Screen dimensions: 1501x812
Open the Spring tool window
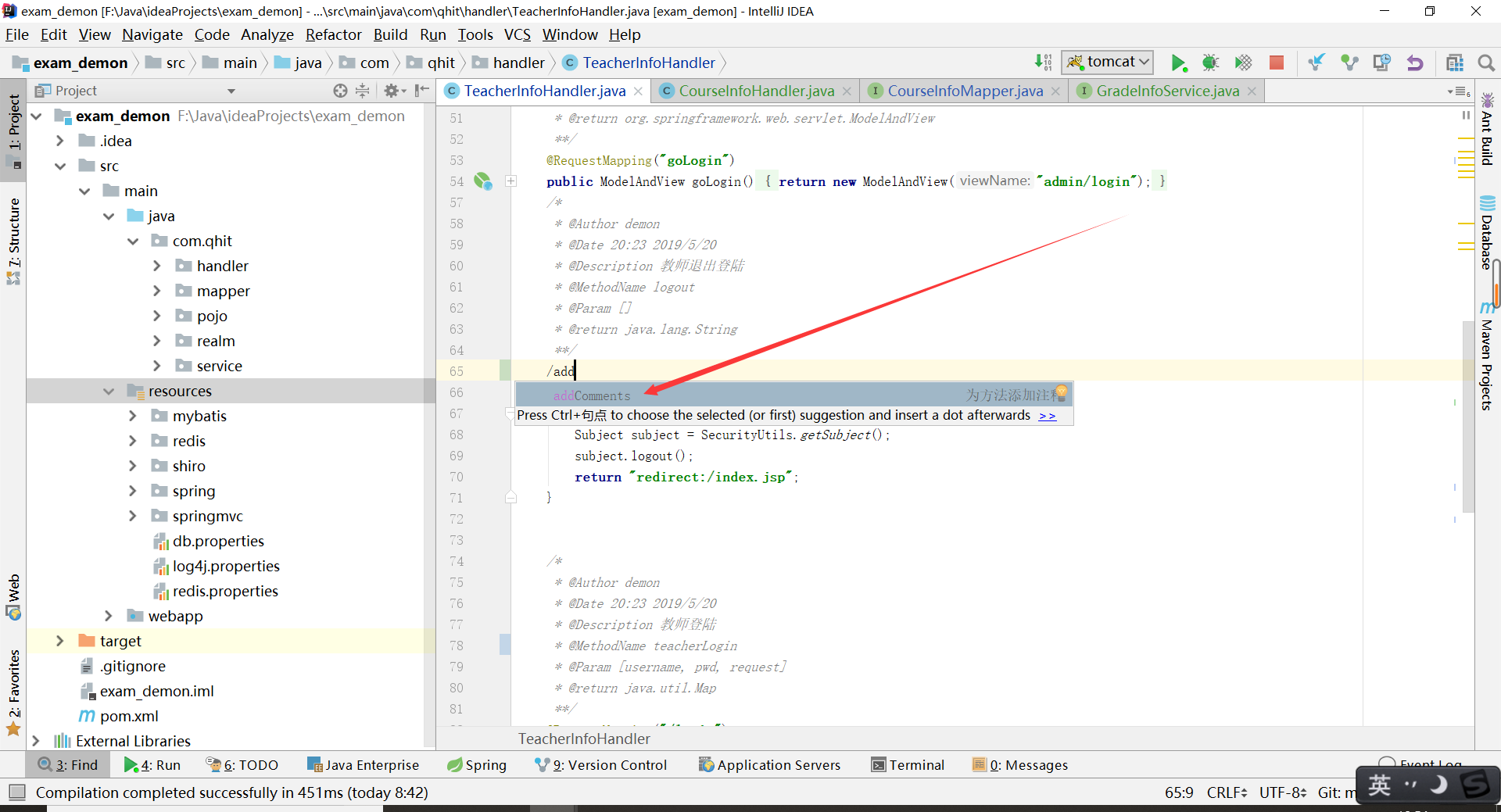pos(476,765)
